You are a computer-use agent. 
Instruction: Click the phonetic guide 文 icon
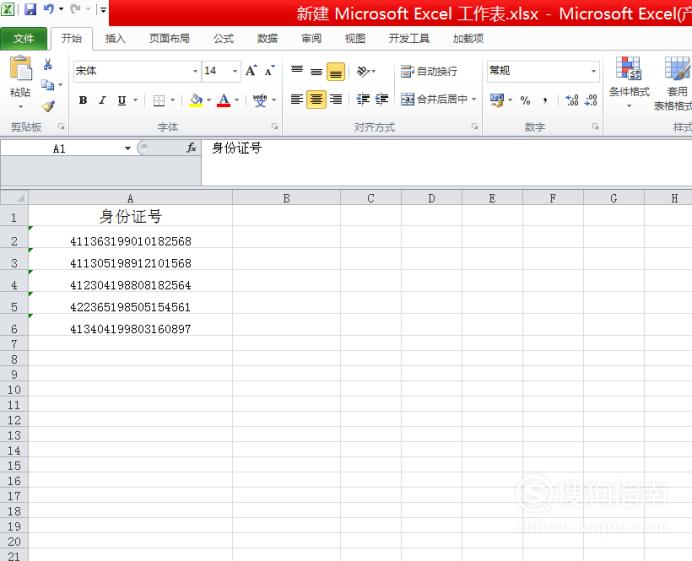click(x=260, y=100)
